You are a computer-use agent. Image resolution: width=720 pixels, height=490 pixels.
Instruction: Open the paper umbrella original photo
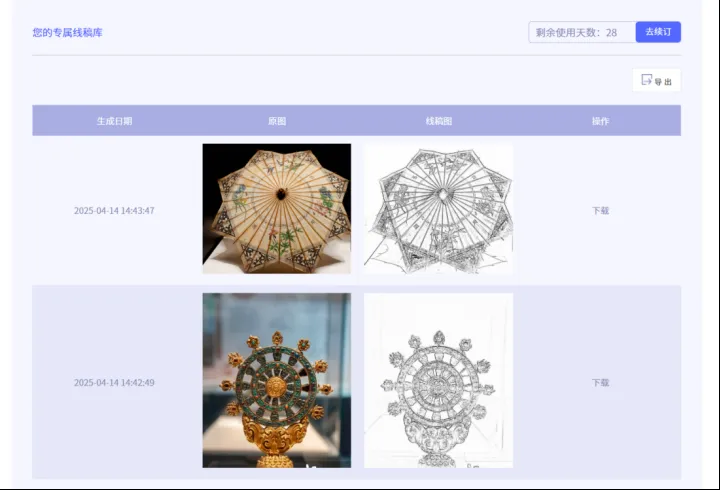click(x=277, y=208)
